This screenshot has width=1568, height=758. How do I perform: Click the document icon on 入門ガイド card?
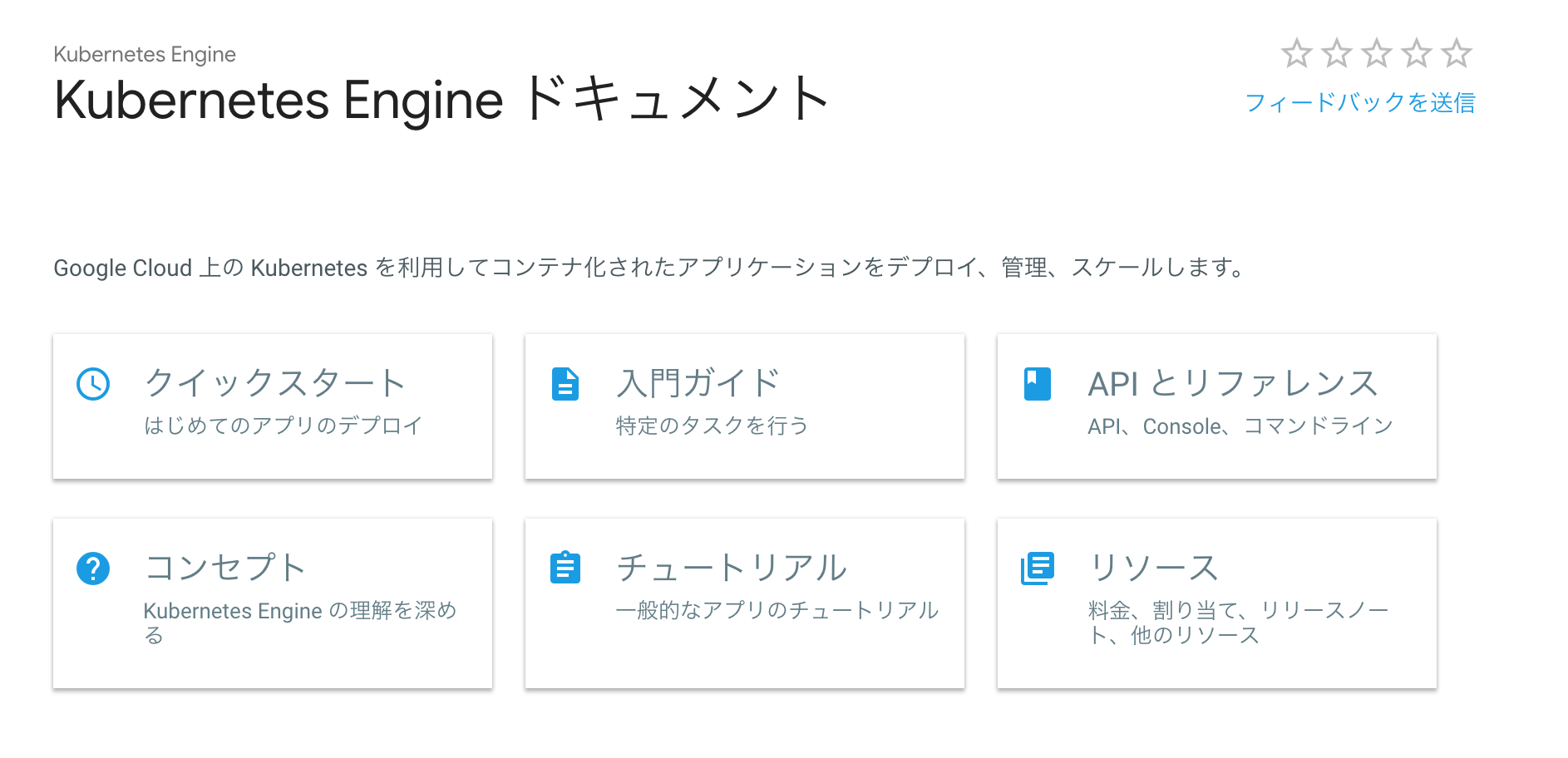click(x=565, y=384)
